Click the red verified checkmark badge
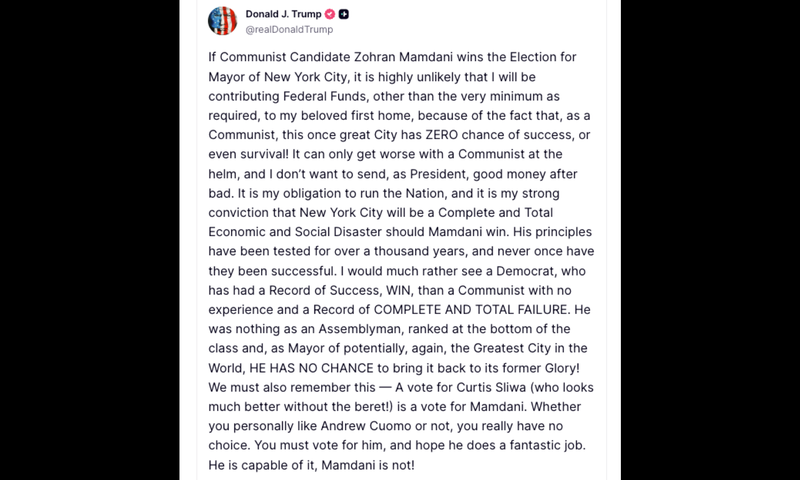Image resolution: width=800 pixels, height=480 pixels. (329, 14)
